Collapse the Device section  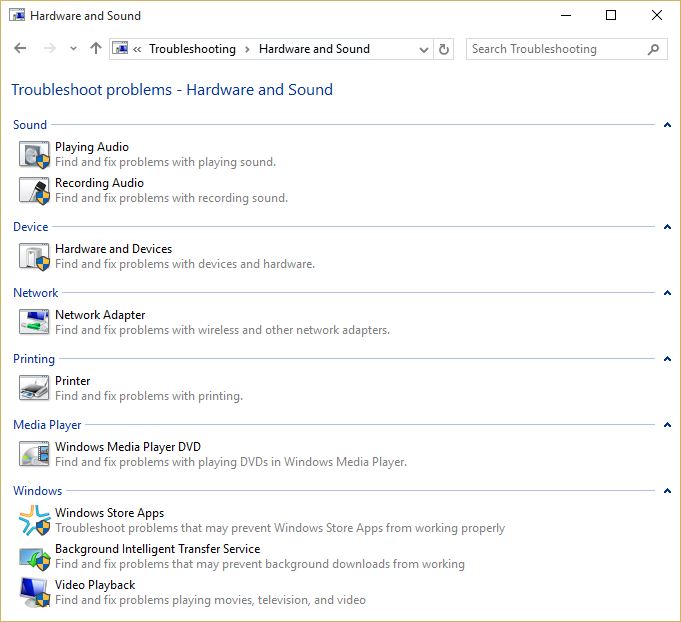tap(667, 227)
